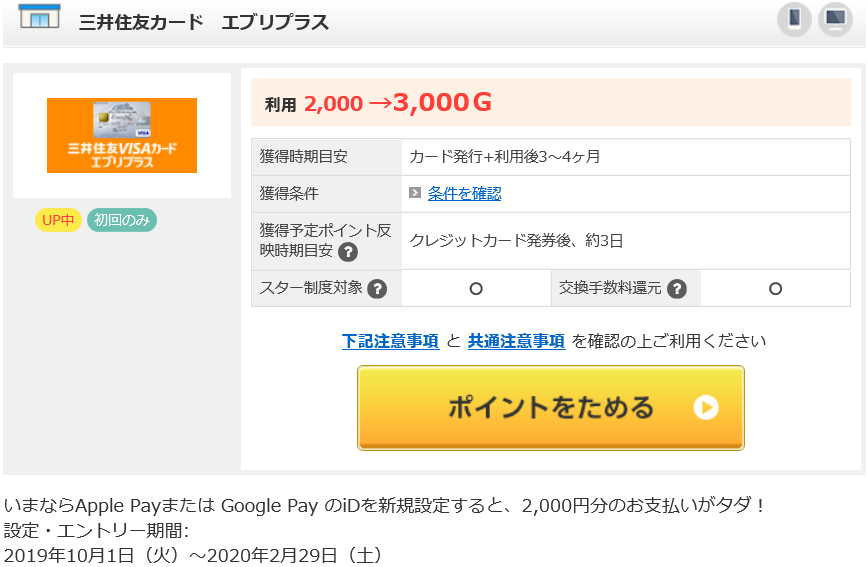Click the UP中 badge
The width and height of the screenshot is (868, 567).
[58, 220]
